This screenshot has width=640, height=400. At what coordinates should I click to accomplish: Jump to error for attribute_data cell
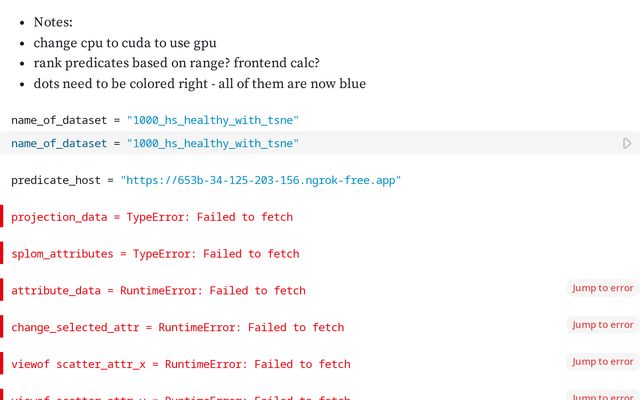pyautogui.click(x=602, y=288)
